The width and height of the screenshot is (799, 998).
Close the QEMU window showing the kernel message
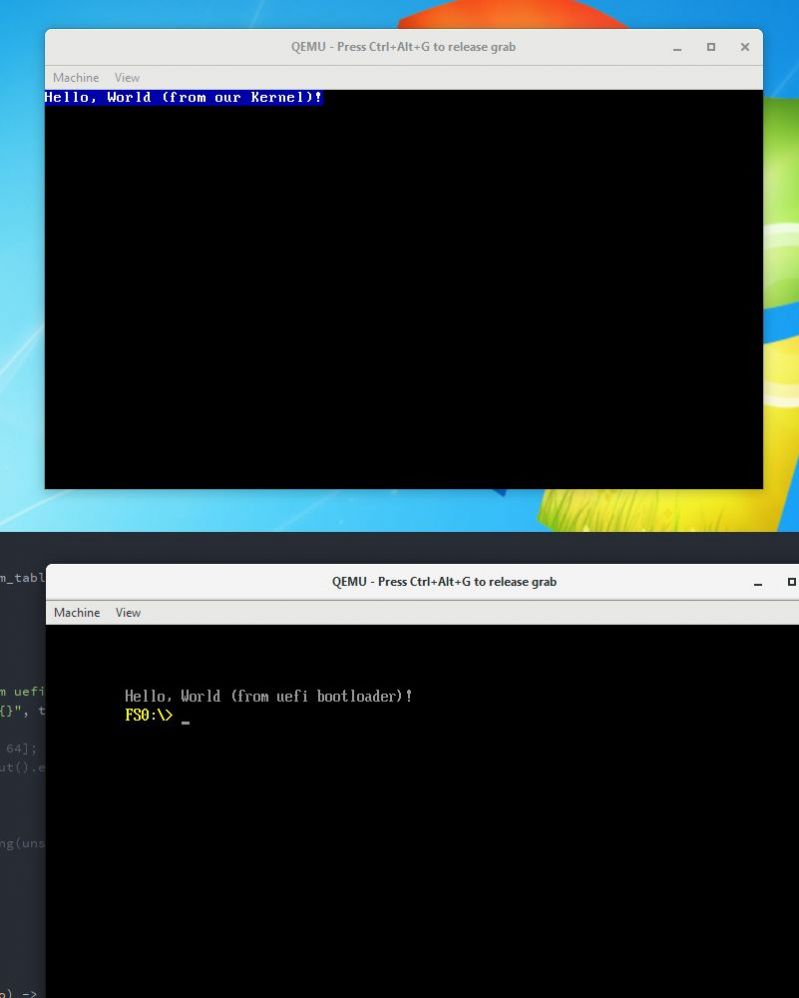(x=744, y=48)
